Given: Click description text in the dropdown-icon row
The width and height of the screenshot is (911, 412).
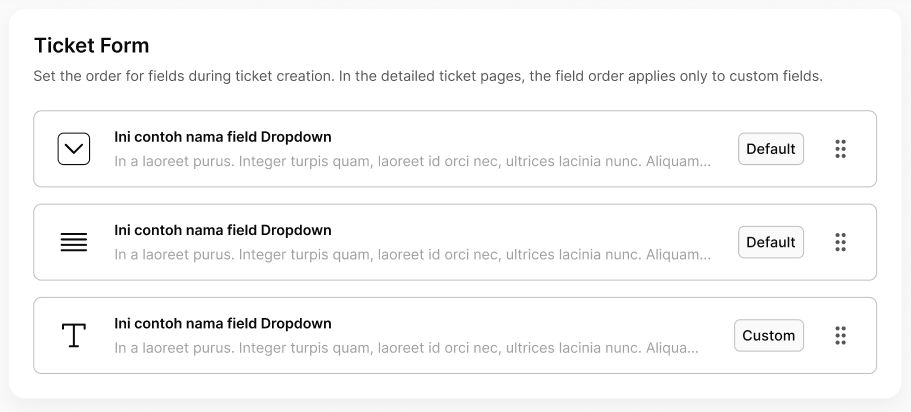Looking at the screenshot, I should coord(412,161).
